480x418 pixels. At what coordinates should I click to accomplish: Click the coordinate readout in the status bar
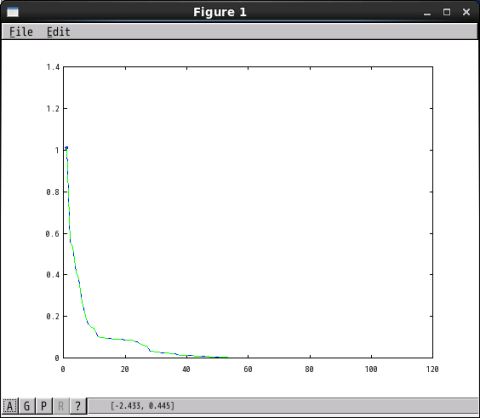coord(142,406)
